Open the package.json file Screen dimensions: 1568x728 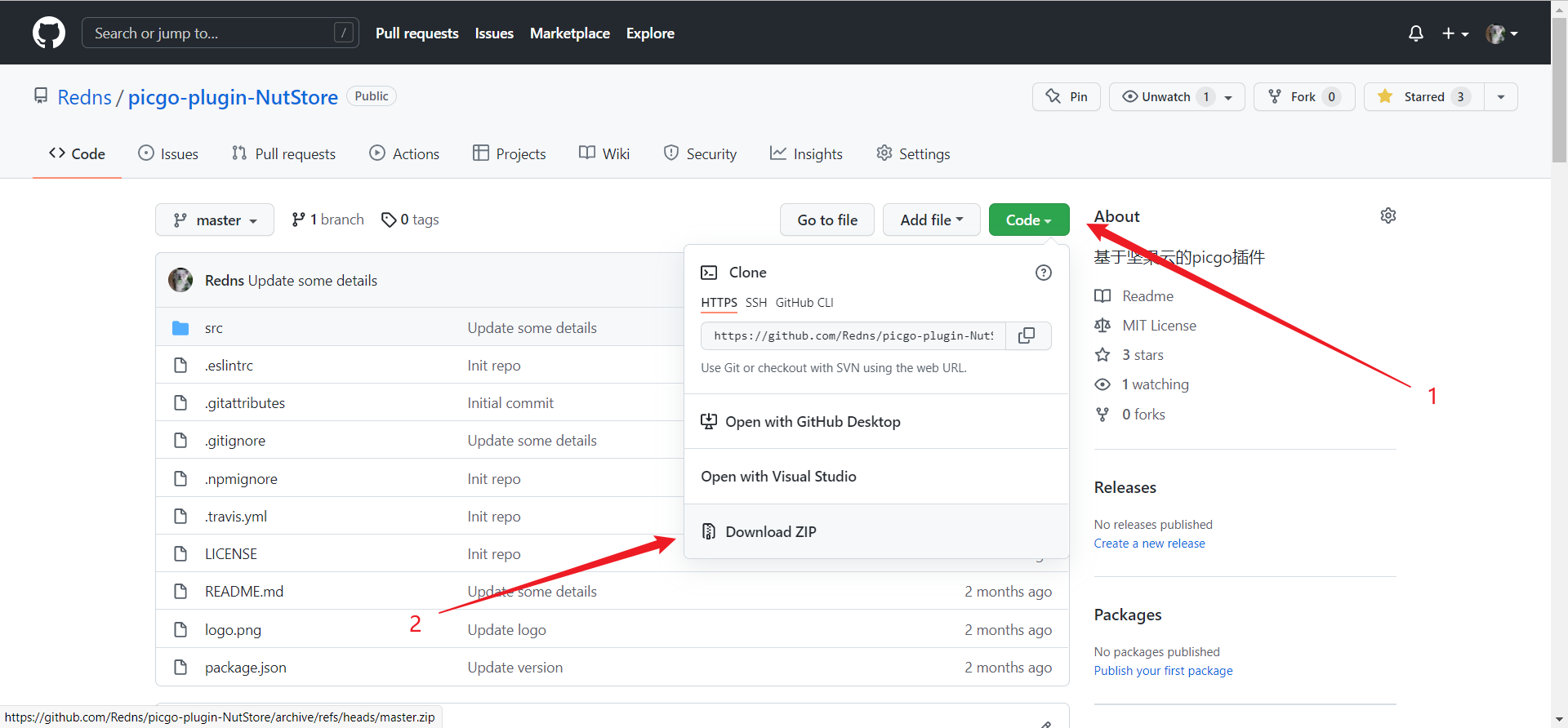coord(245,668)
